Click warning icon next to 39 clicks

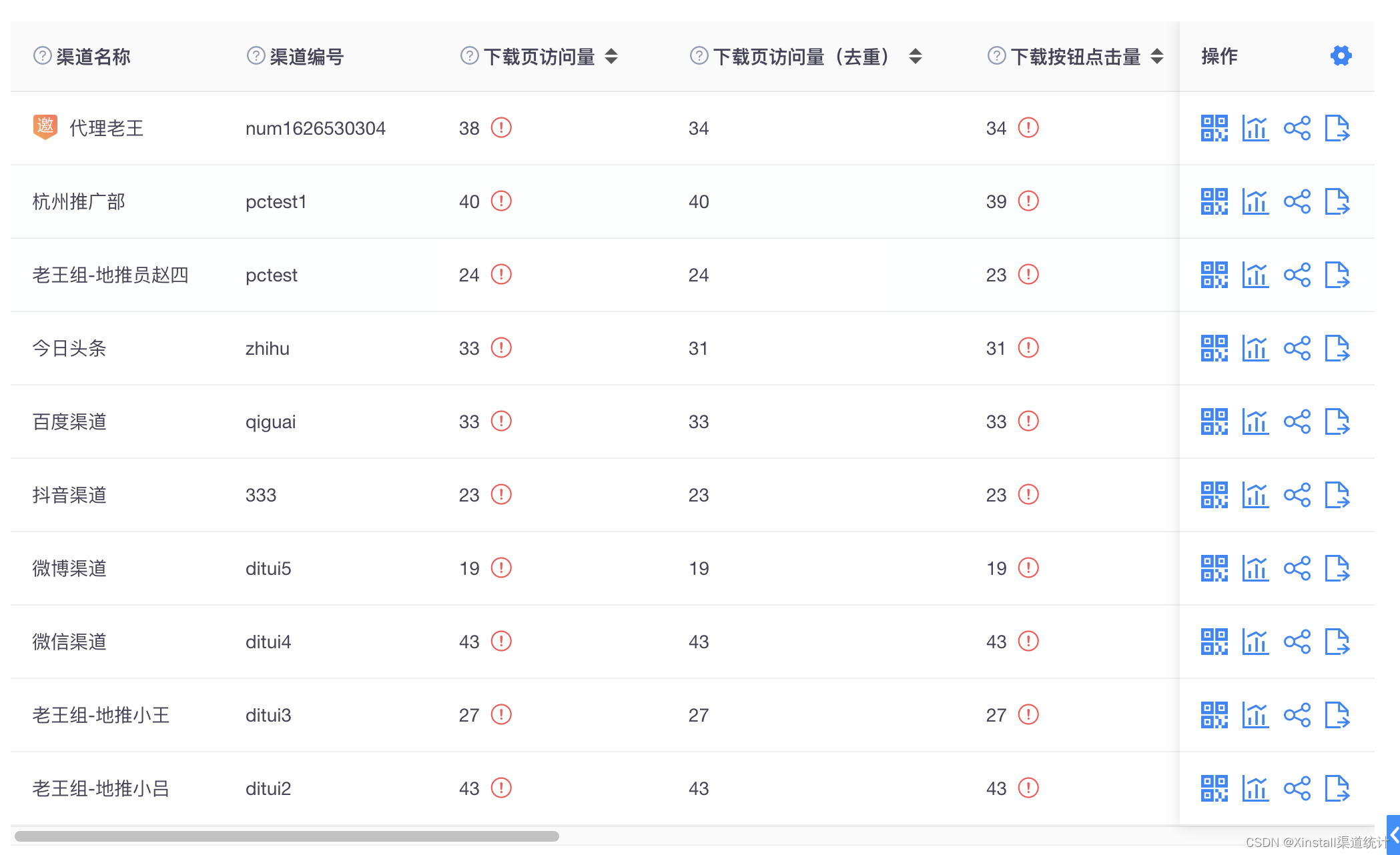1028,201
